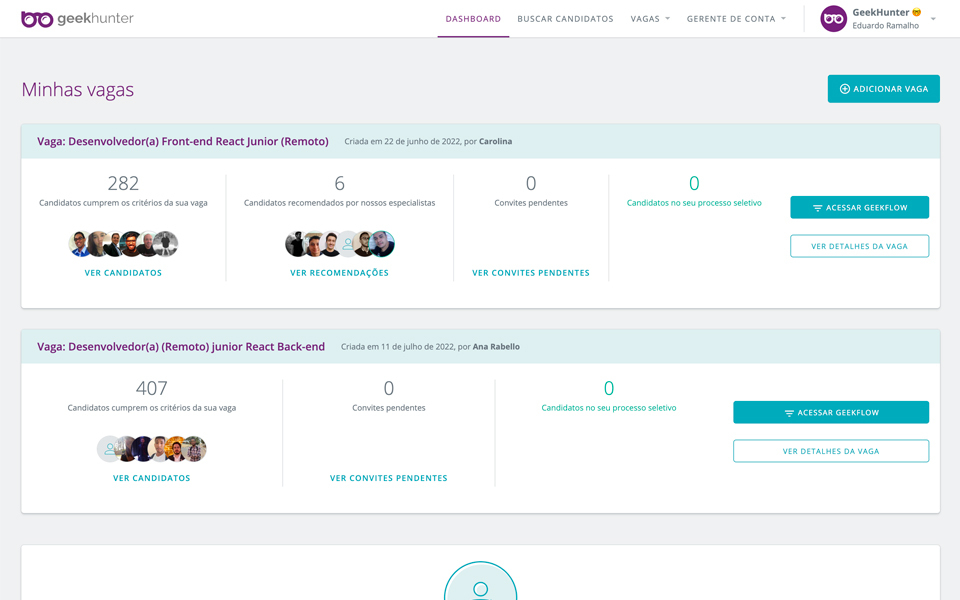960x600 pixels.
Task: Open the Dashboard tab
Action: (473, 19)
